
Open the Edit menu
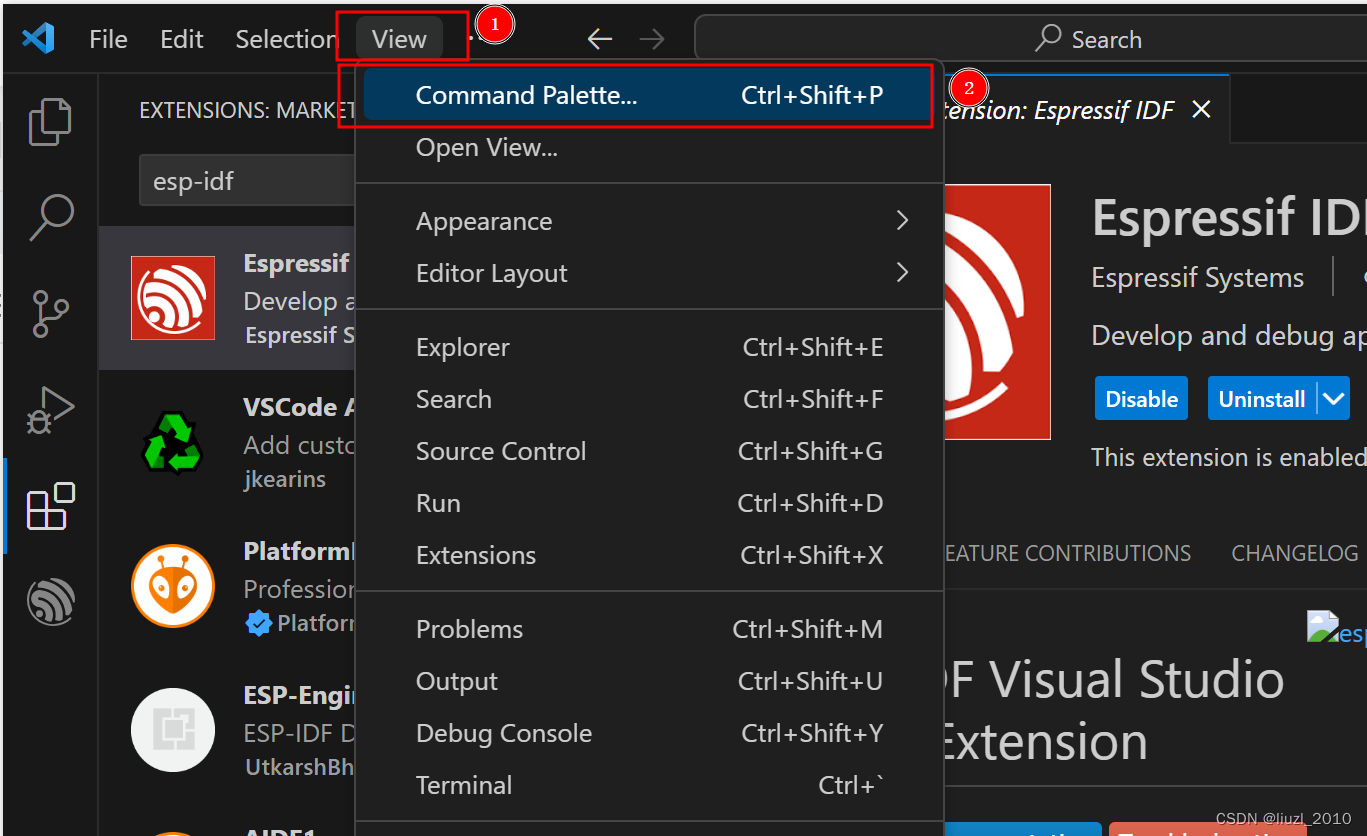click(x=180, y=38)
